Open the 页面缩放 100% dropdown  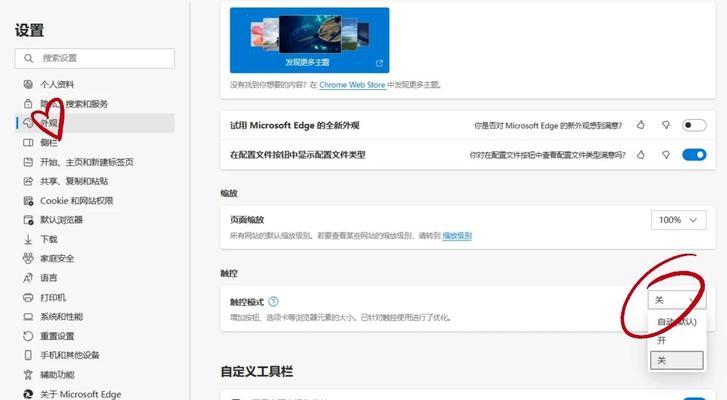point(679,220)
